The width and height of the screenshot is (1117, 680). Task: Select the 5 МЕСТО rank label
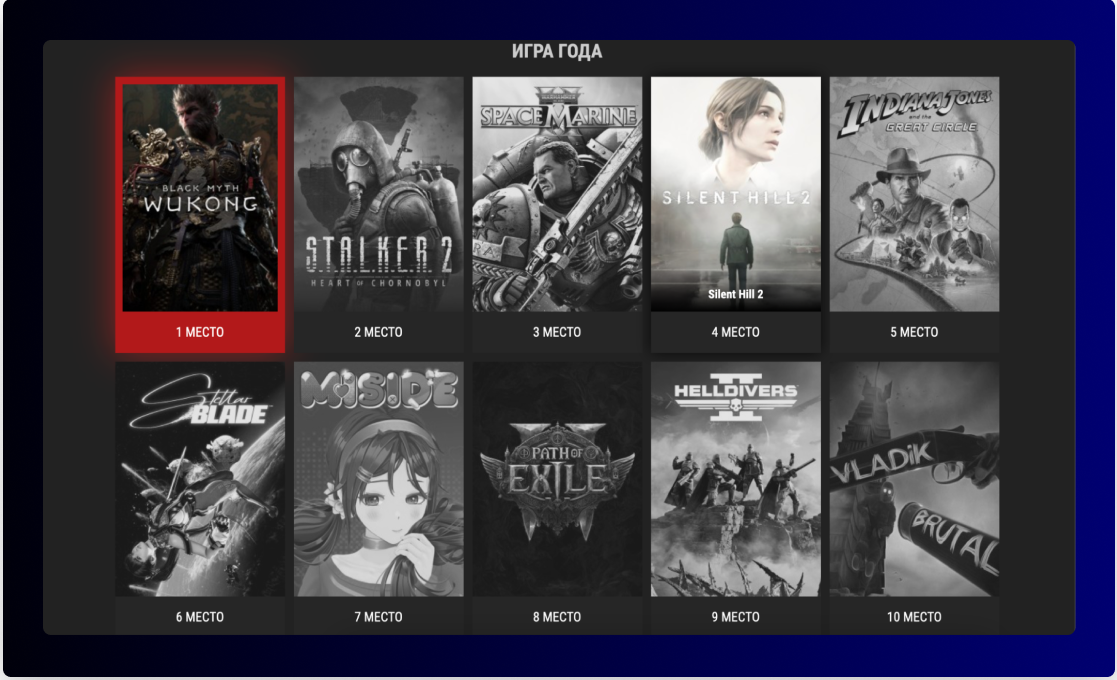click(x=913, y=332)
